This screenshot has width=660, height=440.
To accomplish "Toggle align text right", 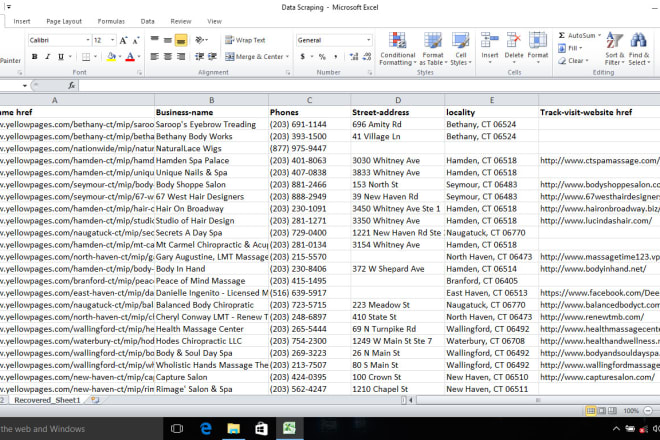I will pos(181,56).
